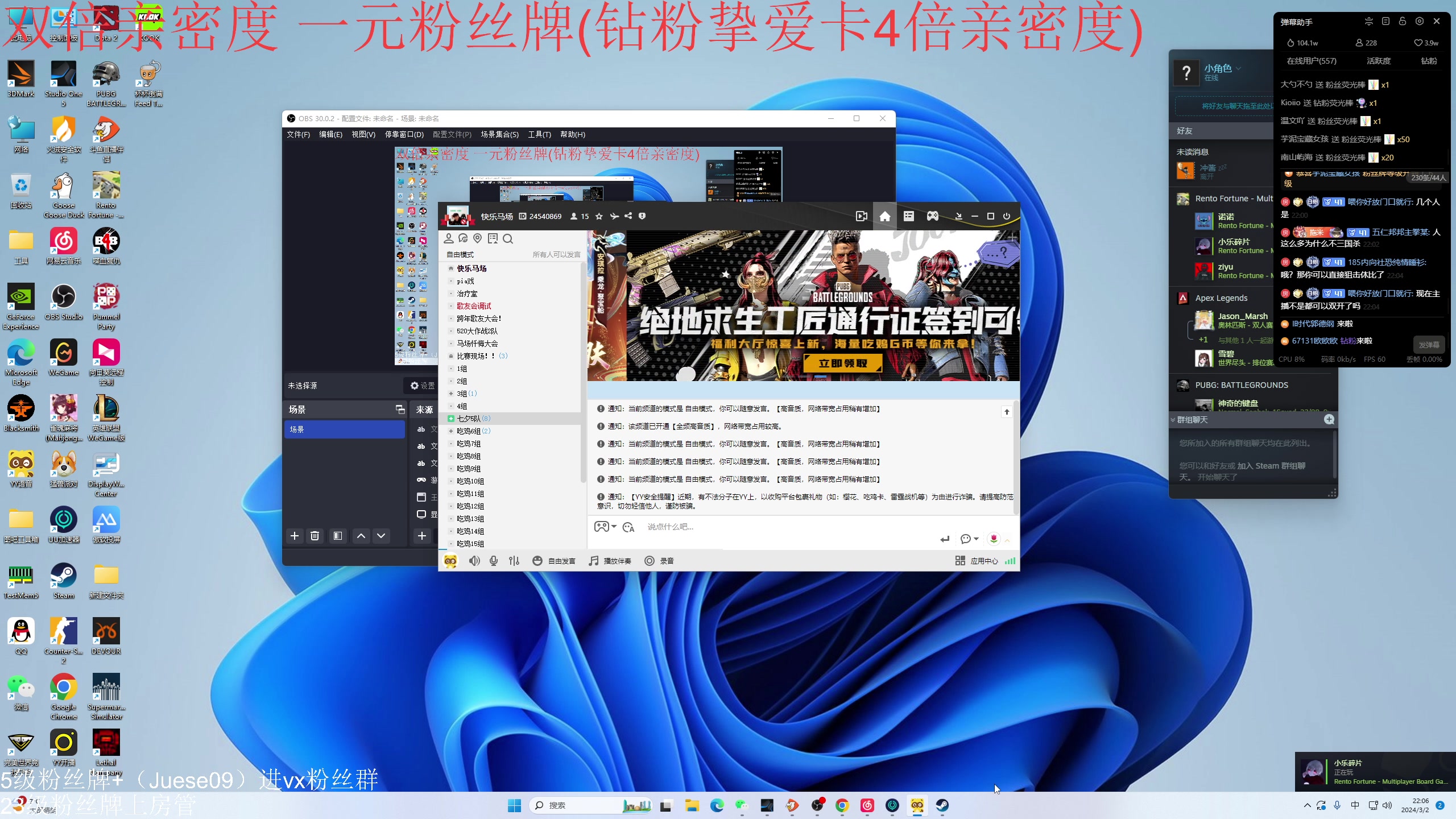Mute the speaker volume in YY
This screenshot has width=1456, height=819.
[x=474, y=560]
